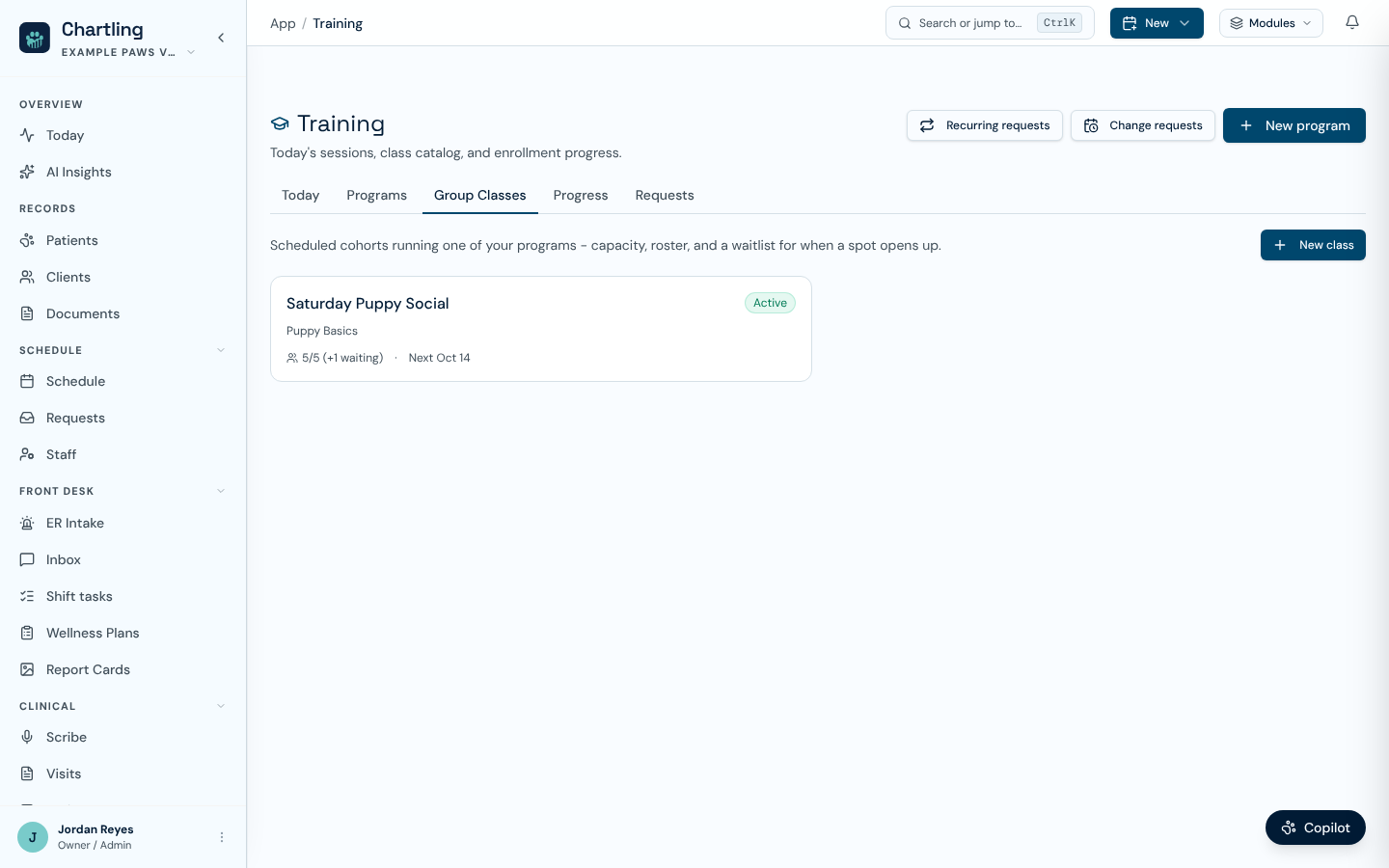Go to Patients records

pos(123,240)
